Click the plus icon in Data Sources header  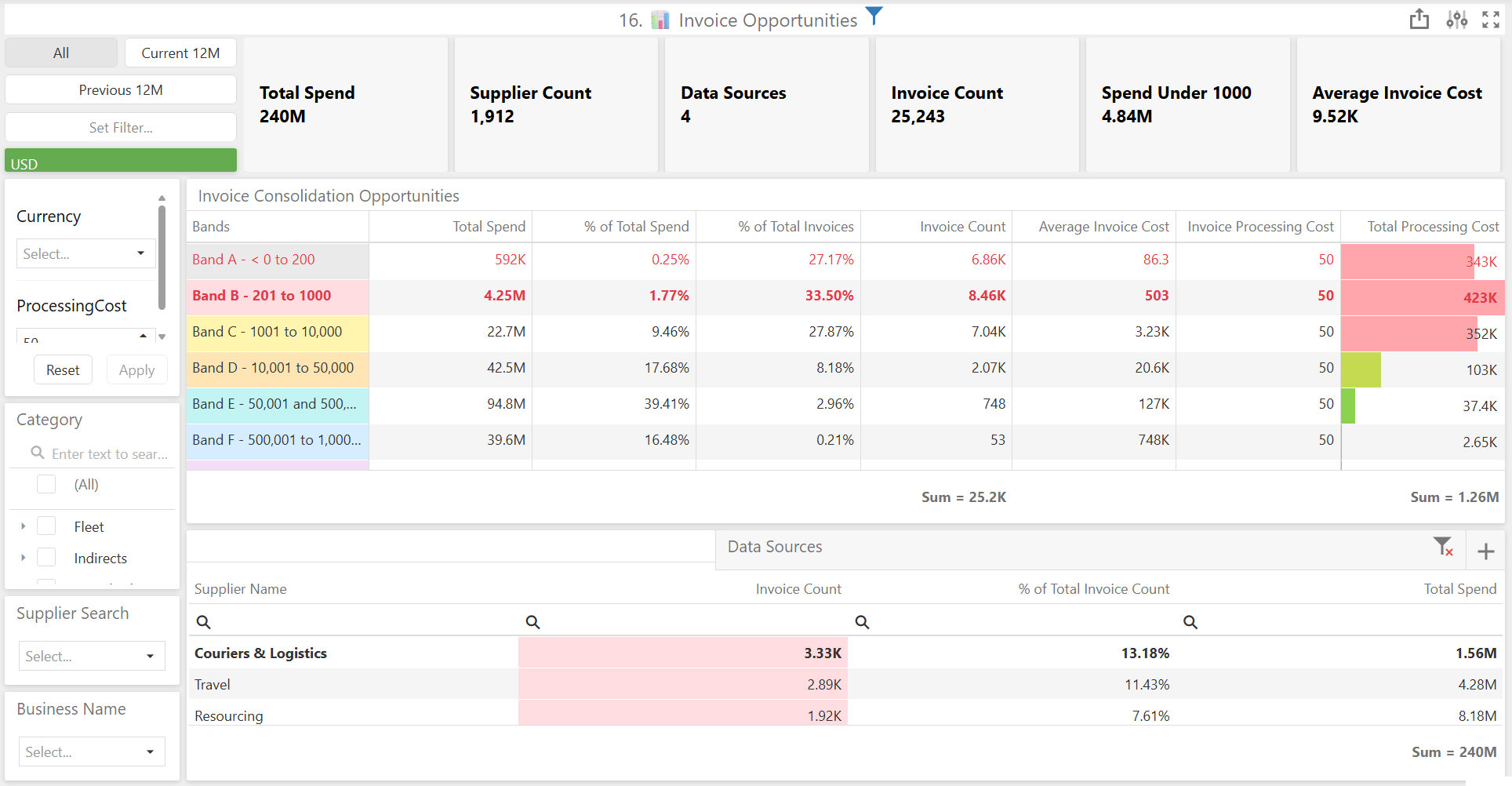[x=1485, y=551]
